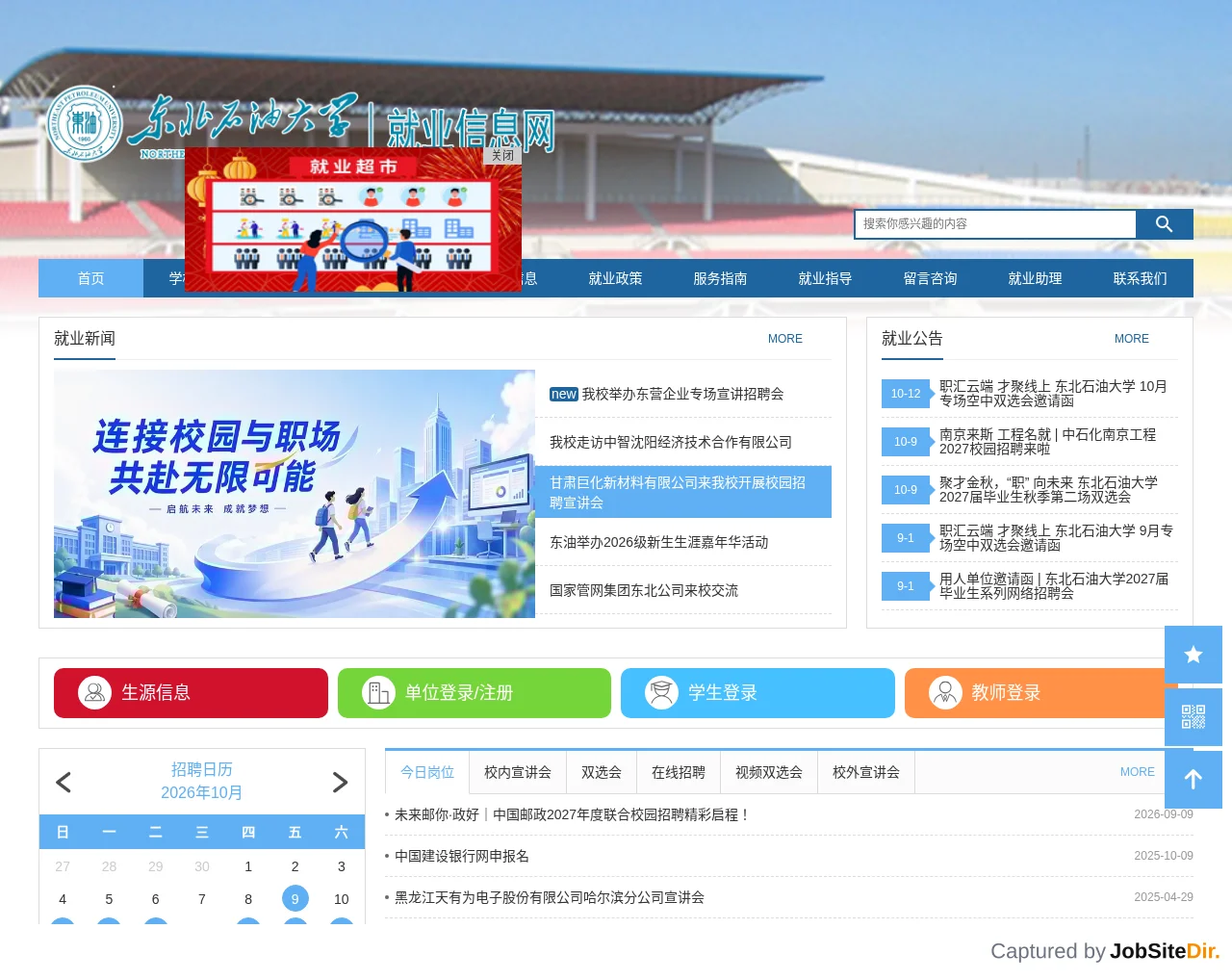Viewport: 1232px width, 980px height.
Task: Click the 生源信息 red button
Action: [x=191, y=693]
